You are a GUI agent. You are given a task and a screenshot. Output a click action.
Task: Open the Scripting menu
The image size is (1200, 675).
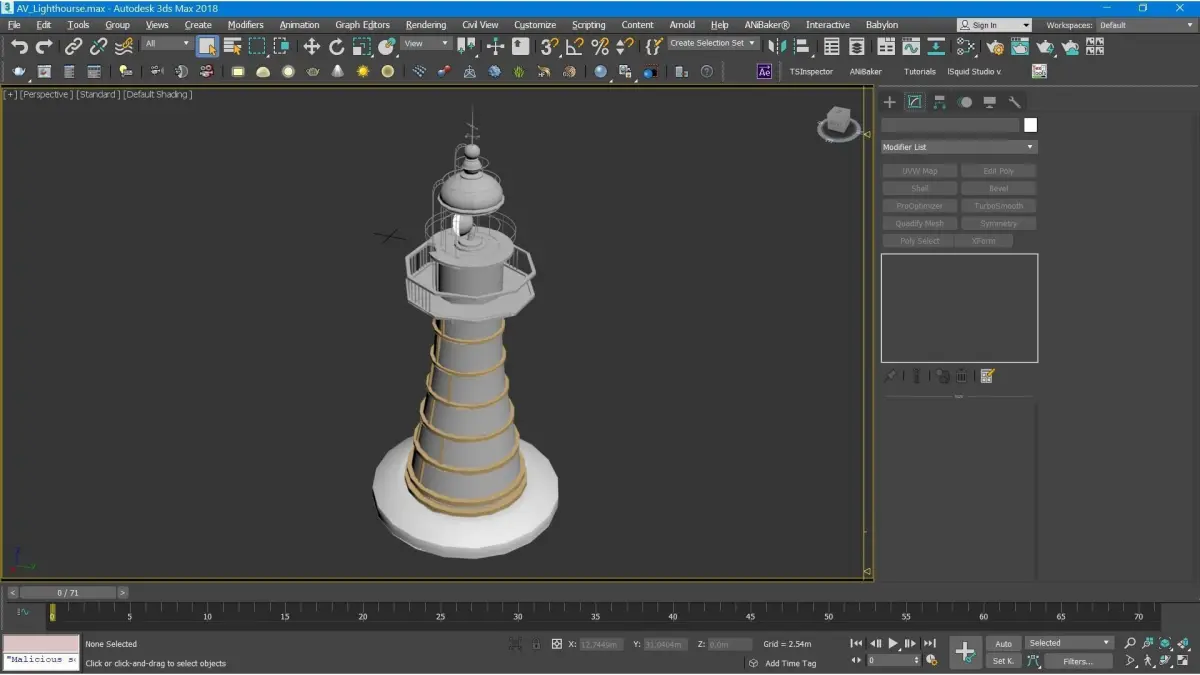click(588, 25)
